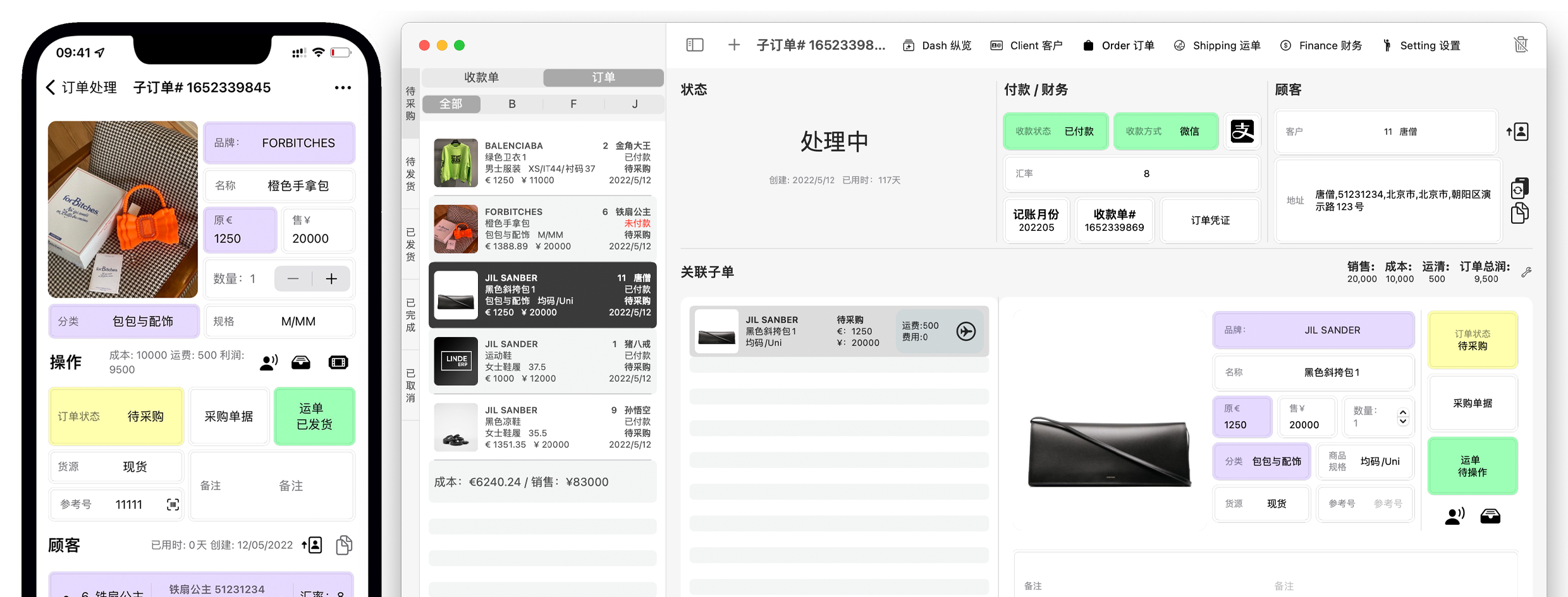Click the Alipay payment icon

[1242, 132]
